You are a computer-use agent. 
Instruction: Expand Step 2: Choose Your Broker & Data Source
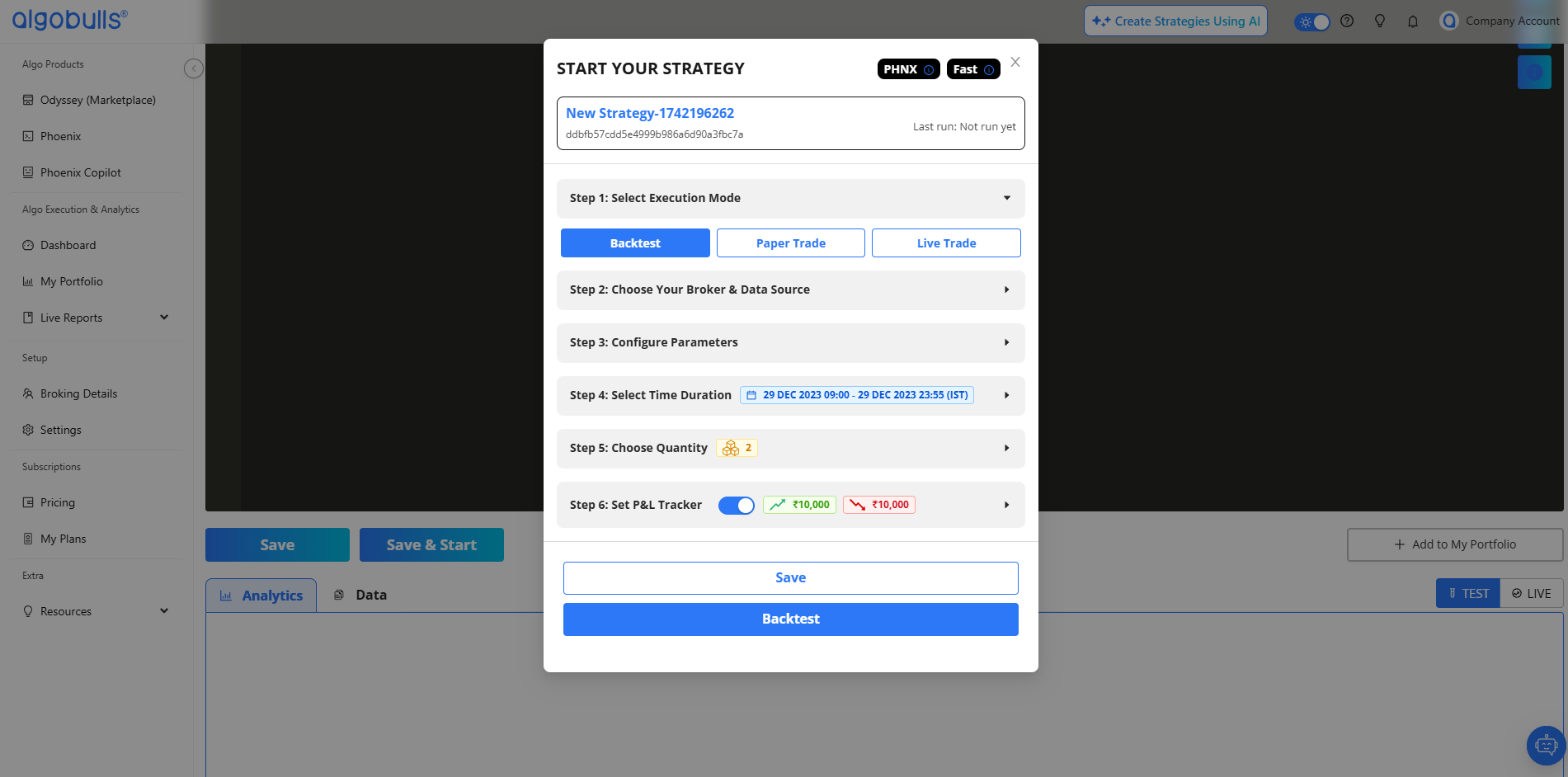pyautogui.click(x=791, y=290)
